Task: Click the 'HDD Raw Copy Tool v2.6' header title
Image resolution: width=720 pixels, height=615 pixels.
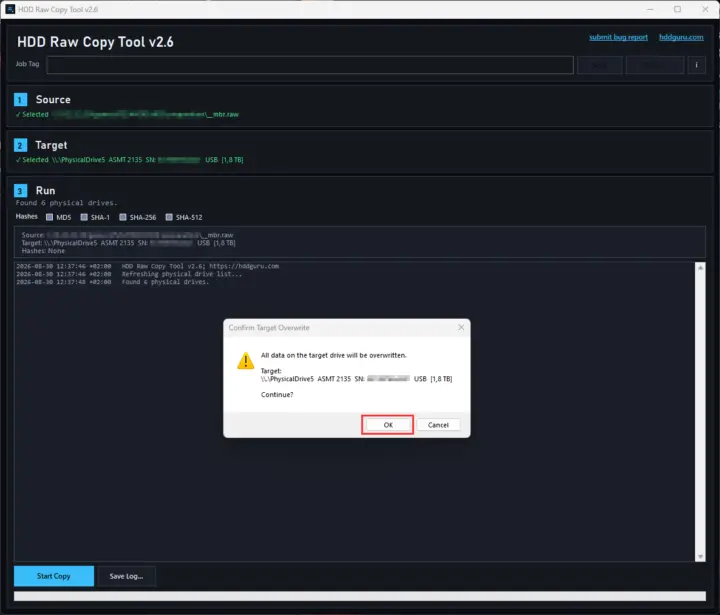Action: click(96, 42)
